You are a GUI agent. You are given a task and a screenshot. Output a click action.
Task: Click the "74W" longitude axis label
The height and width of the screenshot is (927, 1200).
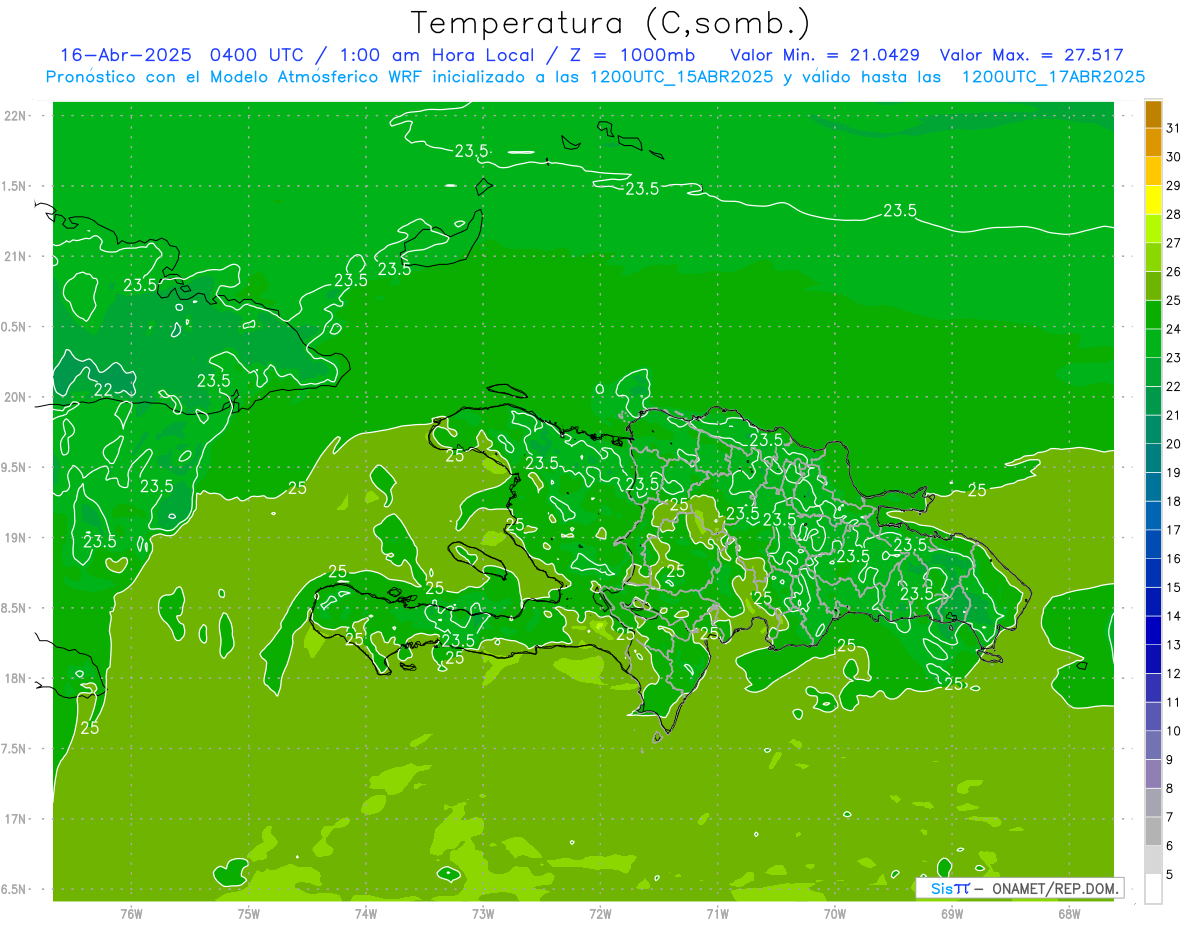[x=366, y=913]
